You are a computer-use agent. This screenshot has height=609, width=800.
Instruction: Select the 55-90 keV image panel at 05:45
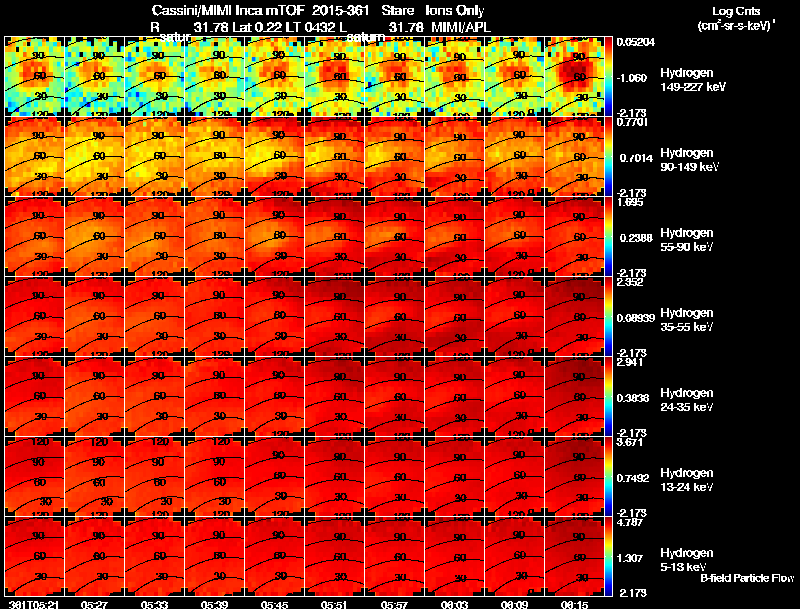click(274, 237)
